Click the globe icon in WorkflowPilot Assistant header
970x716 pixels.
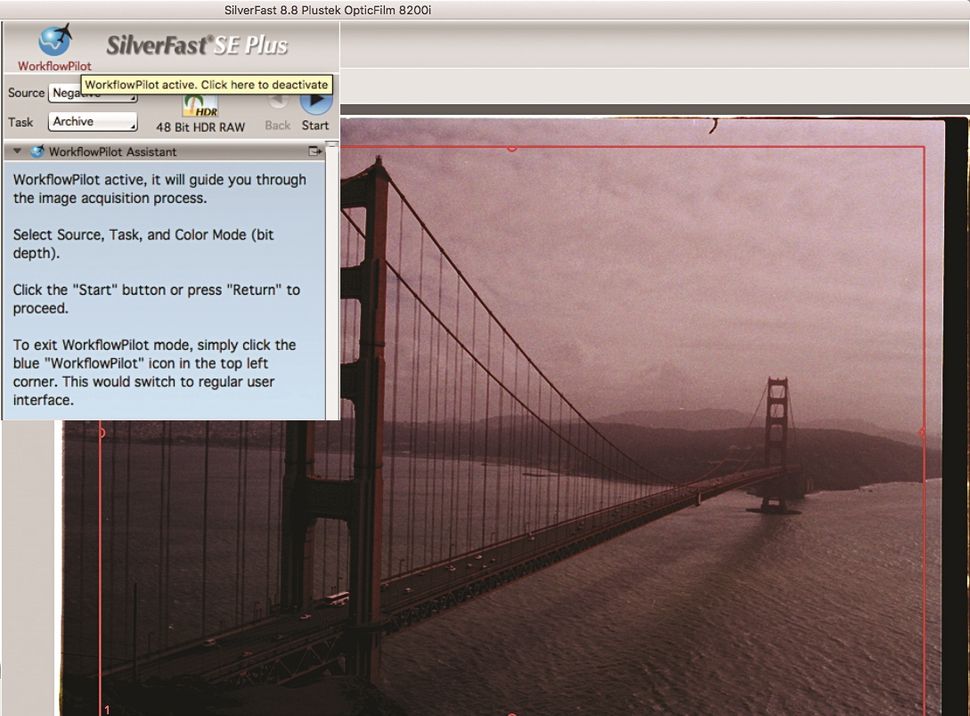35,151
